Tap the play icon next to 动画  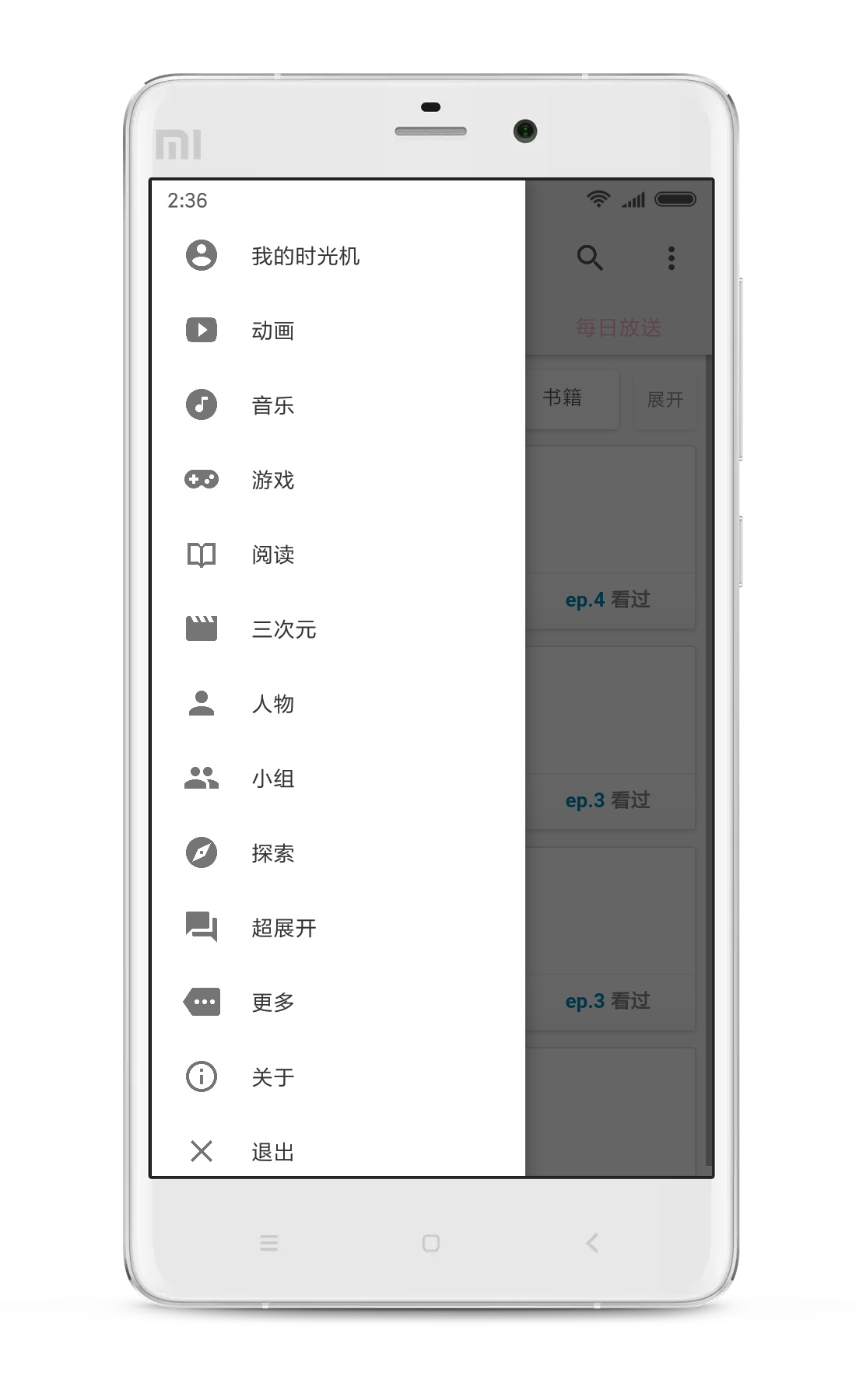(202, 330)
